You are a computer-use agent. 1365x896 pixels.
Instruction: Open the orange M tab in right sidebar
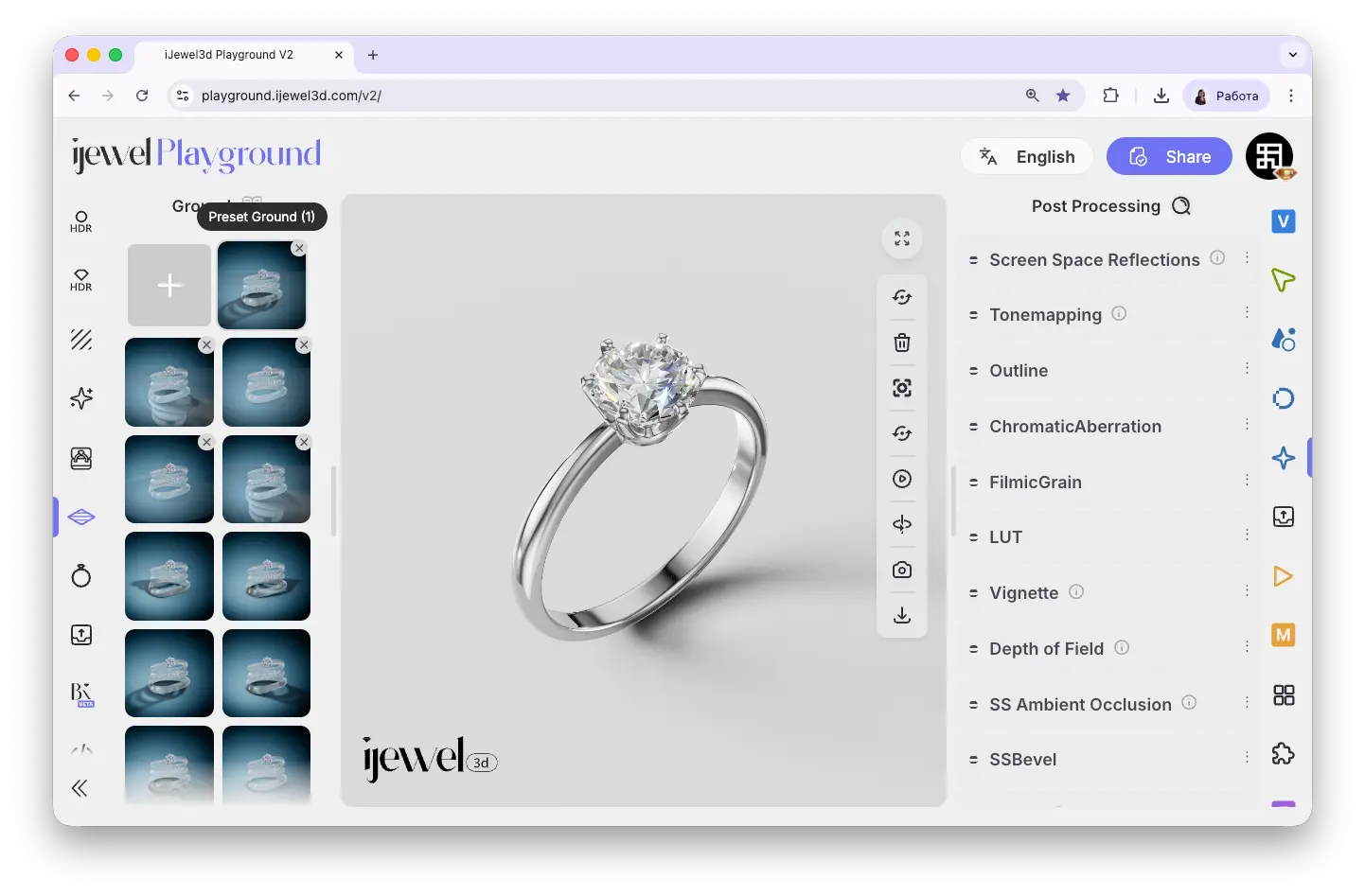(x=1284, y=635)
